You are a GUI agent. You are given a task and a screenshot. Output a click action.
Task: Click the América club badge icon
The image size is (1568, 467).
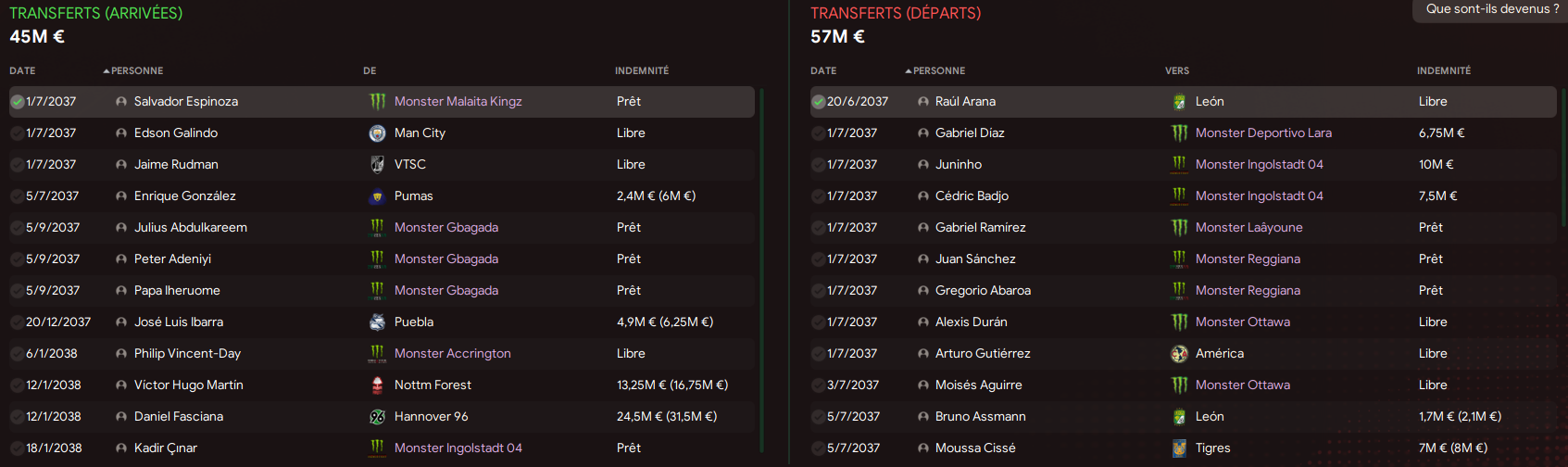point(1179,354)
